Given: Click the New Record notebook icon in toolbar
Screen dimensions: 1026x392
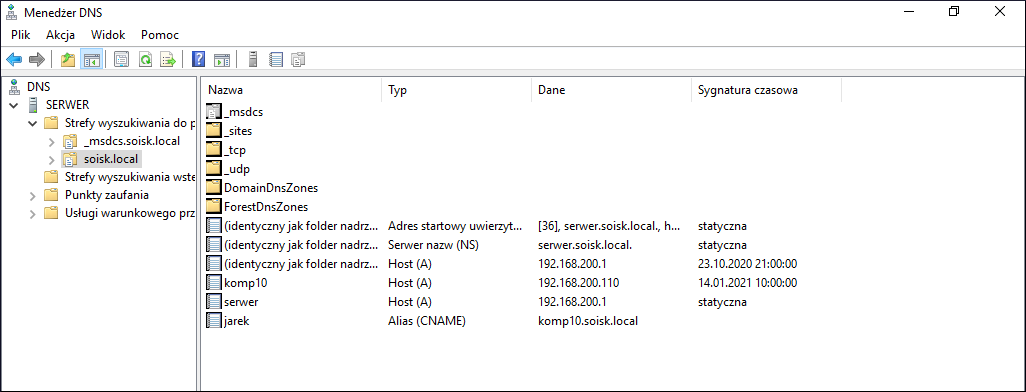Looking at the screenshot, I should click(x=276, y=60).
